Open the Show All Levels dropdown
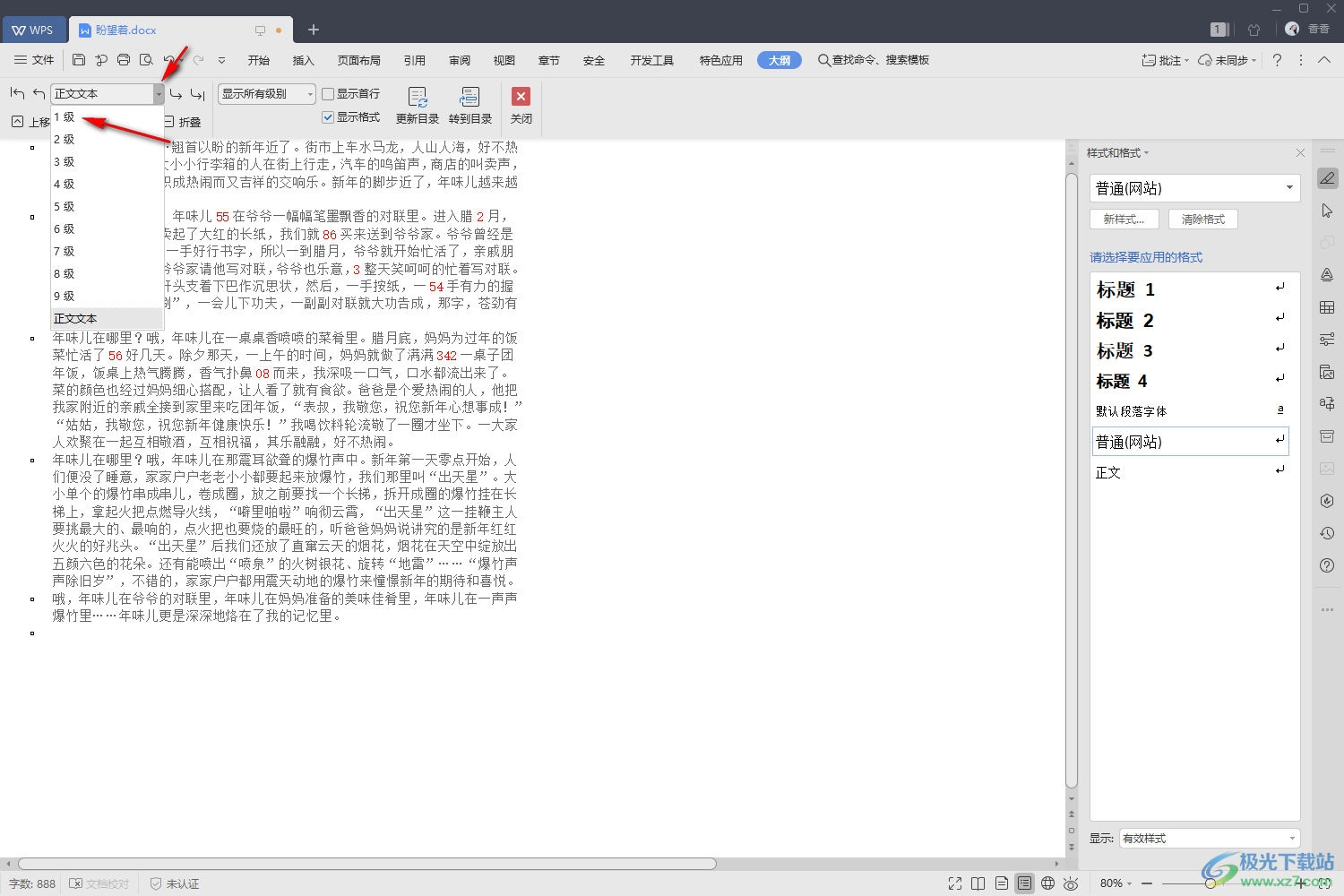This screenshot has width=1344, height=896. tap(267, 93)
